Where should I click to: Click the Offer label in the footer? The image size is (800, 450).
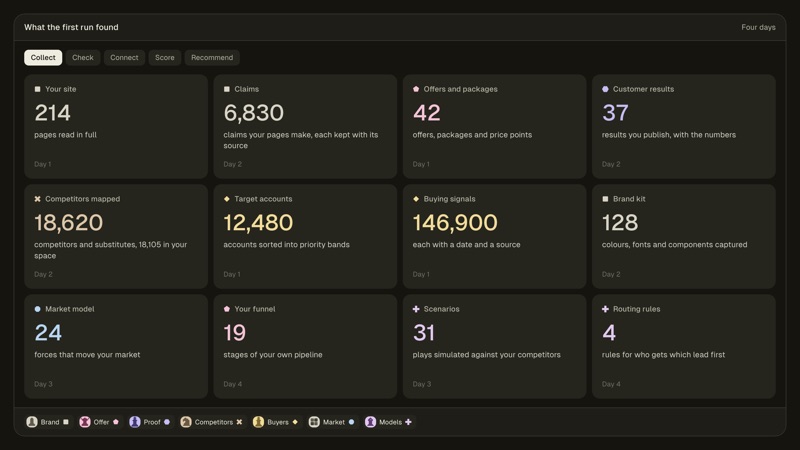click(x=101, y=422)
